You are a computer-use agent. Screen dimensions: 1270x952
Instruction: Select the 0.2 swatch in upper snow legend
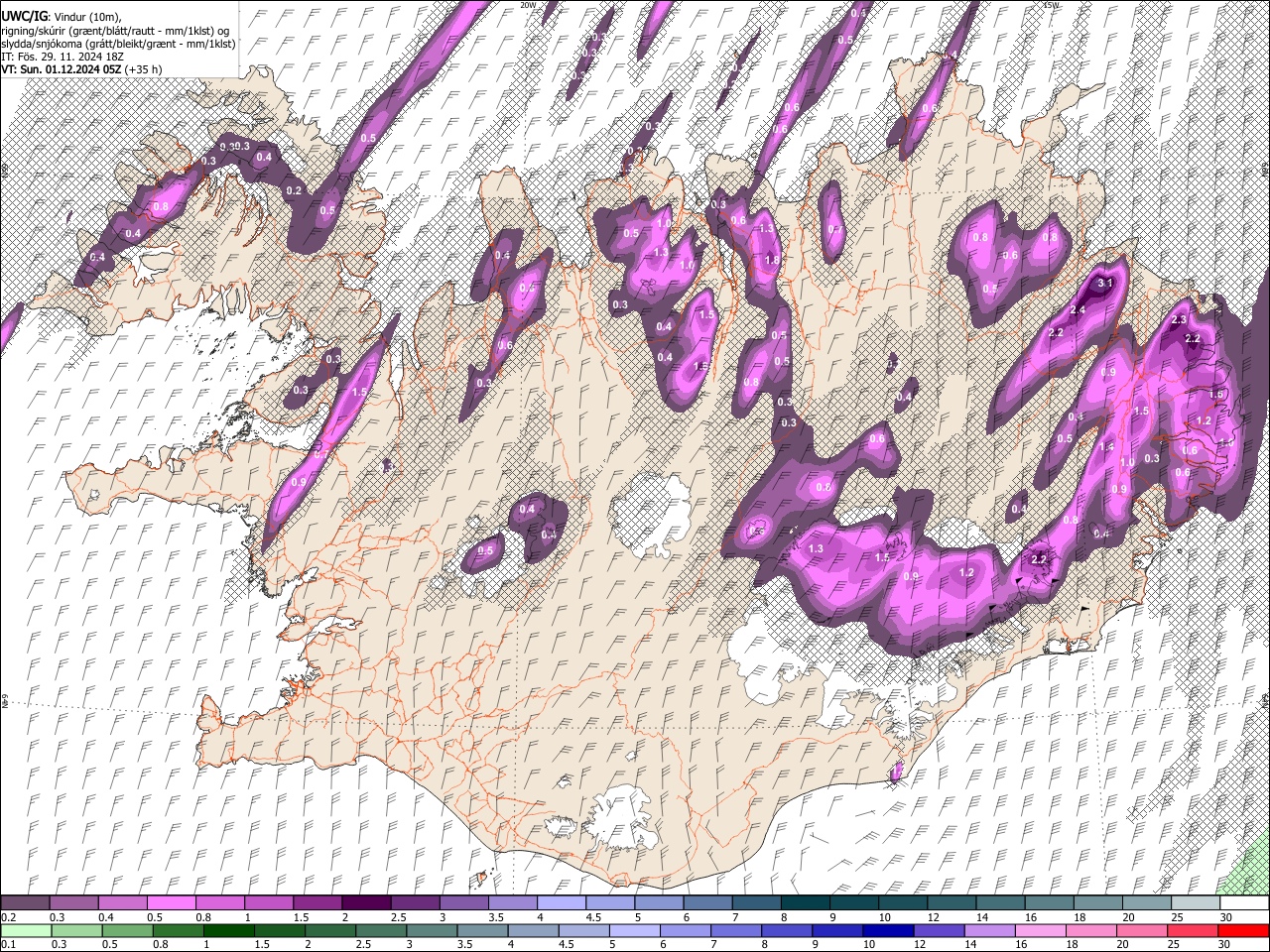tap(26, 902)
